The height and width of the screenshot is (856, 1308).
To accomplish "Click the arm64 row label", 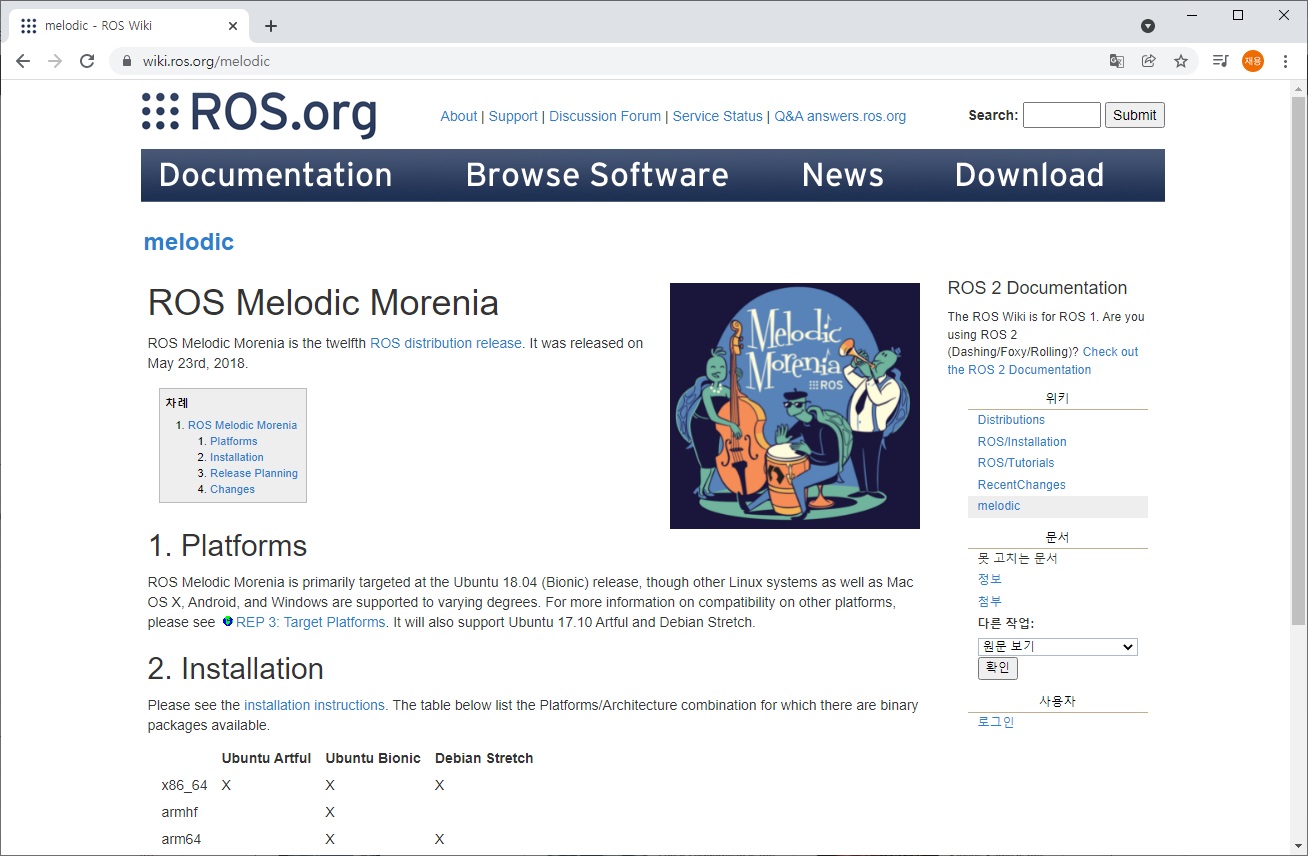I will (x=181, y=839).
